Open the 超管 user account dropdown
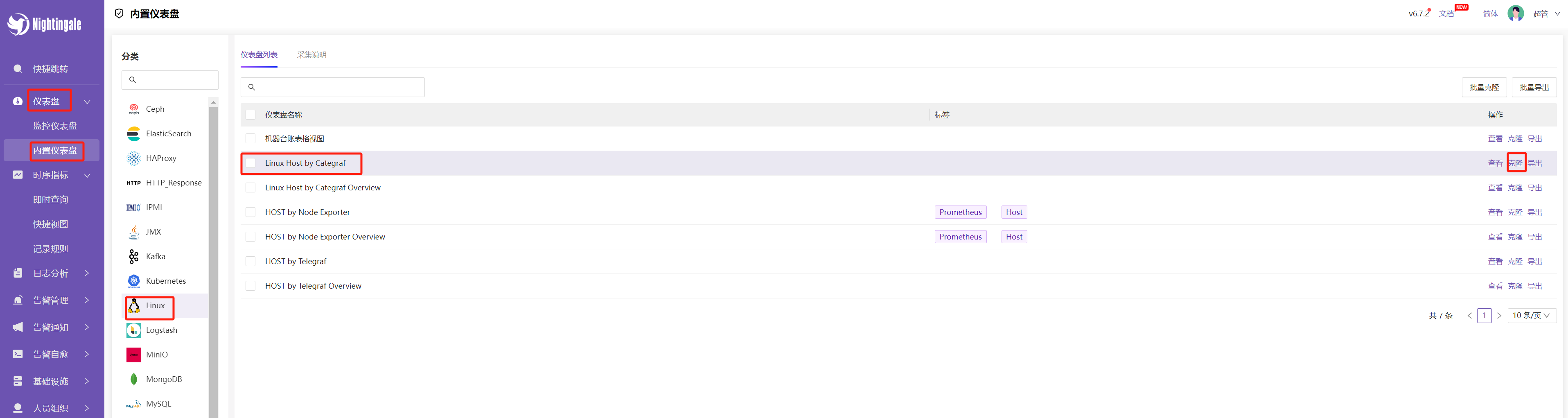 click(1546, 14)
